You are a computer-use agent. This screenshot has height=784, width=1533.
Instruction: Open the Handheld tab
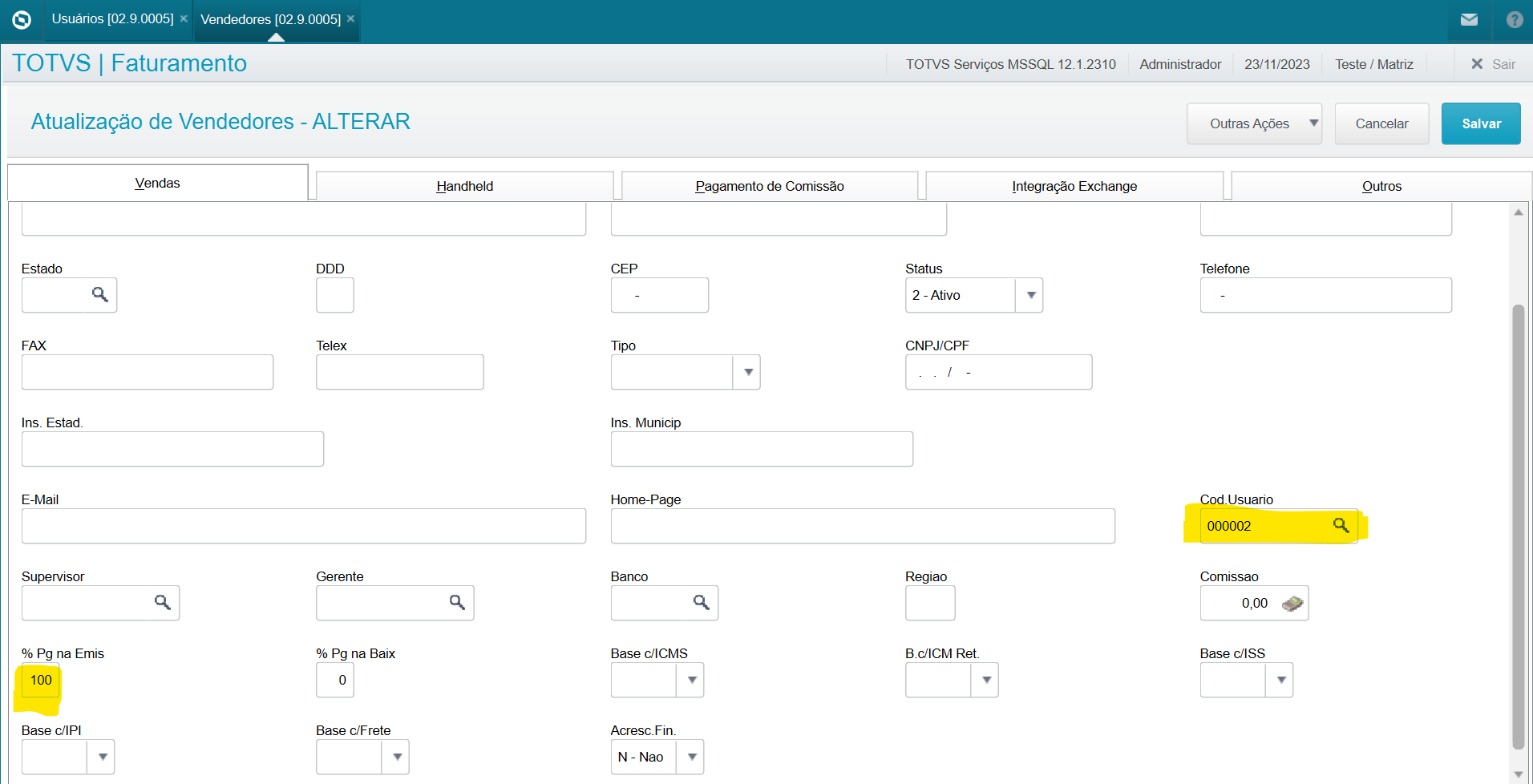pyautogui.click(x=465, y=186)
